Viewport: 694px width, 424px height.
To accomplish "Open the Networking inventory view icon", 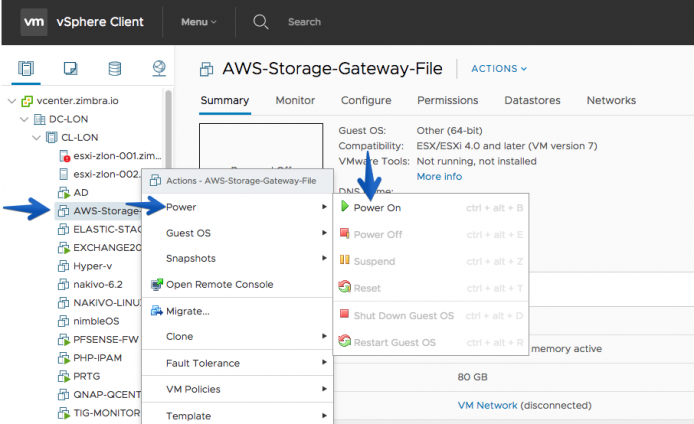I will click(159, 68).
